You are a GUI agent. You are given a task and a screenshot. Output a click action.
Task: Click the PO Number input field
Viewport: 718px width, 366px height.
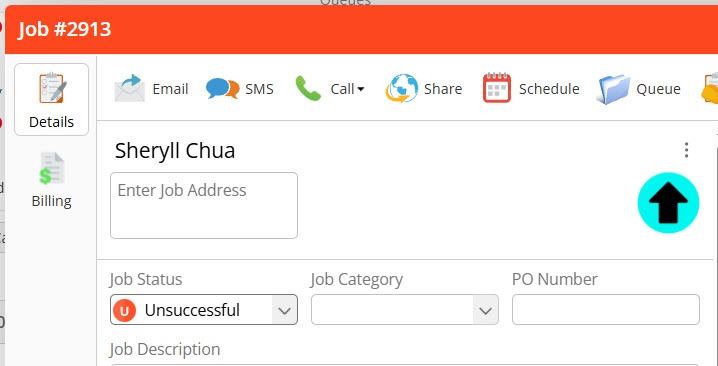click(x=605, y=310)
